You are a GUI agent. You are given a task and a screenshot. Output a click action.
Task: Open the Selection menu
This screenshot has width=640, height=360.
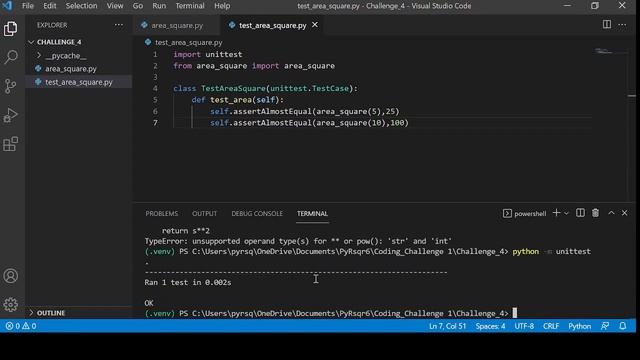(81, 6)
